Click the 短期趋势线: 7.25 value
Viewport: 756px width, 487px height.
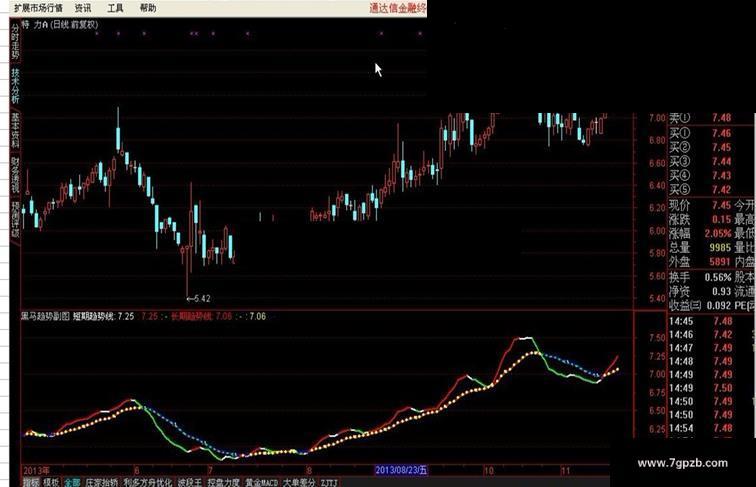tap(104, 316)
